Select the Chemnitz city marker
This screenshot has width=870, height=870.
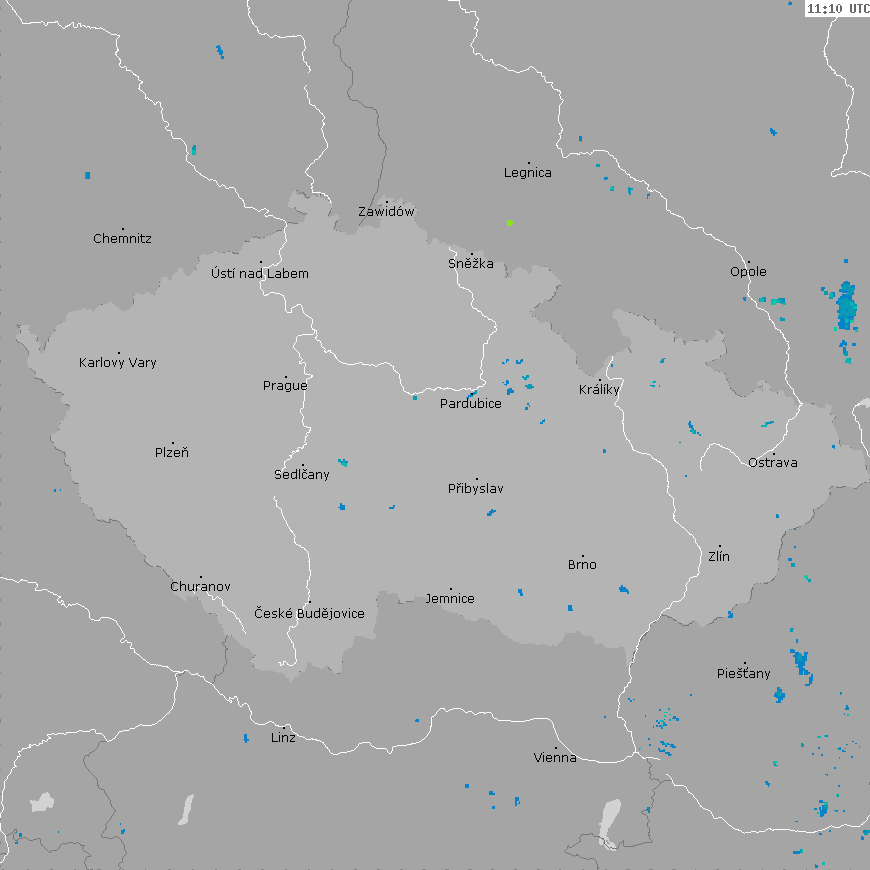[123, 228]
